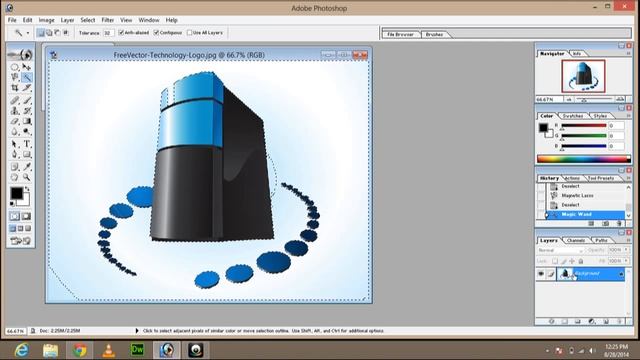Toggle Lock all checkbox
Viewport: 640px width, 360px height.
(x=581, y=261)
